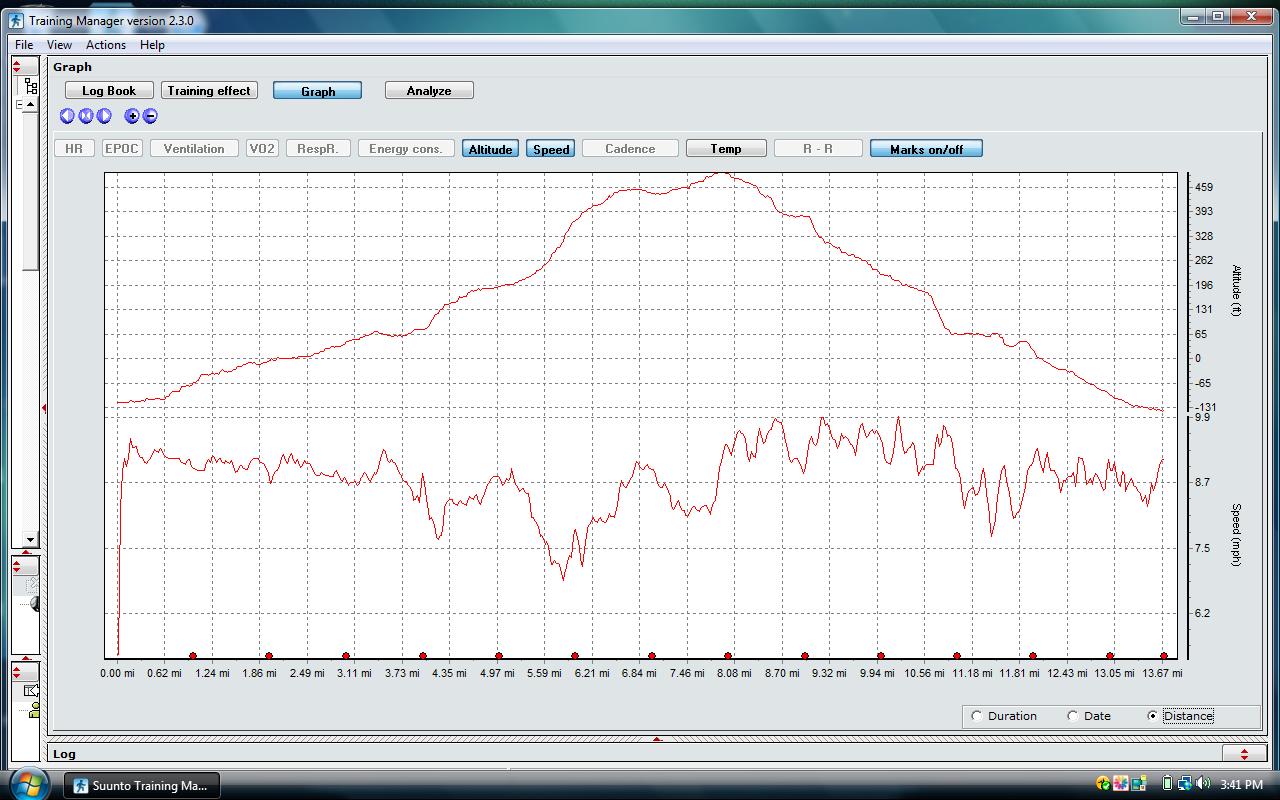Expand the Log panel with red arrows
Viewport: 1280px width, 800px height.
click(x=1244, y=754)
